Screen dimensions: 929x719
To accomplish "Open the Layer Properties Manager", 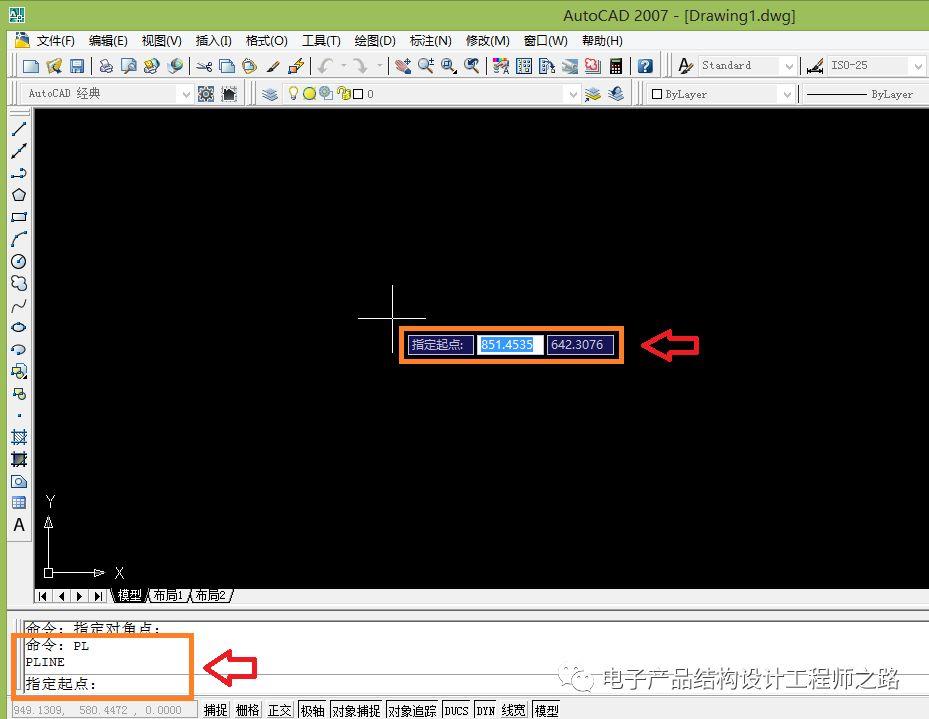I will pos(270,94).
